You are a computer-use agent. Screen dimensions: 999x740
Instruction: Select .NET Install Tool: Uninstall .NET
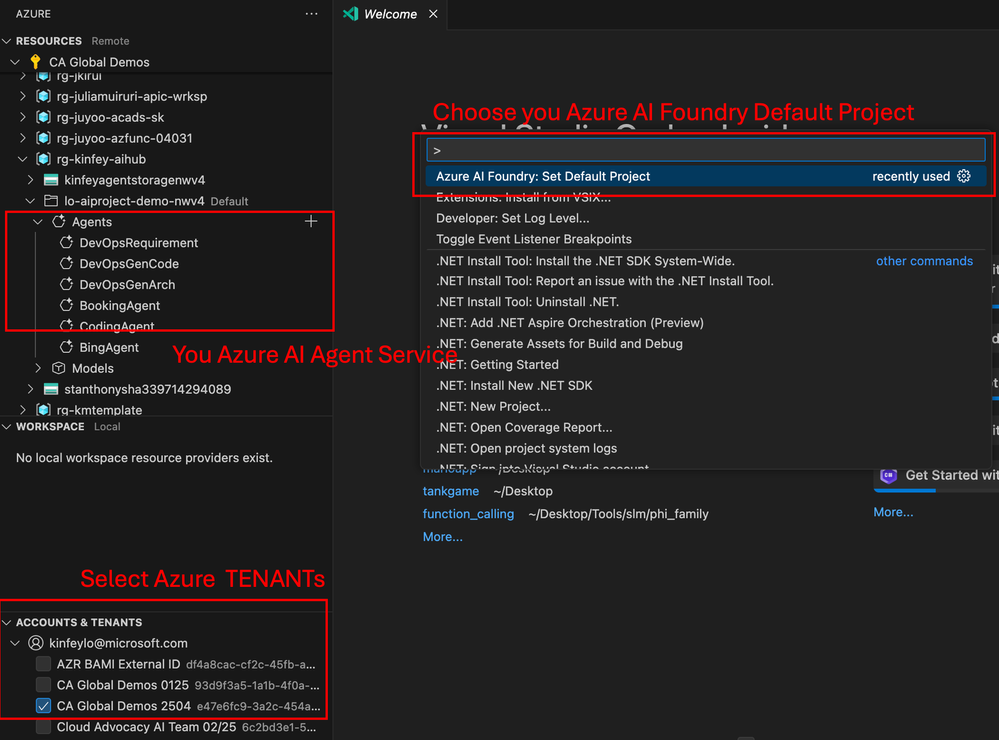pos(706,301)
